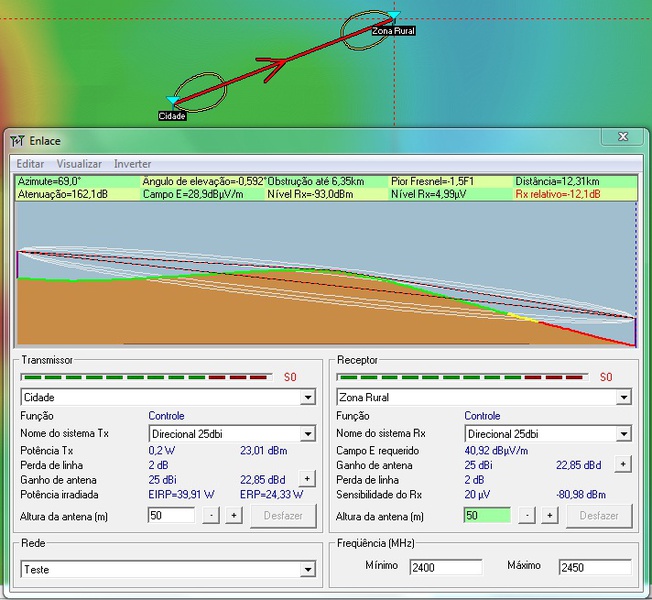Close the Enlace window
652x600 pixels.
click(622, 137)
